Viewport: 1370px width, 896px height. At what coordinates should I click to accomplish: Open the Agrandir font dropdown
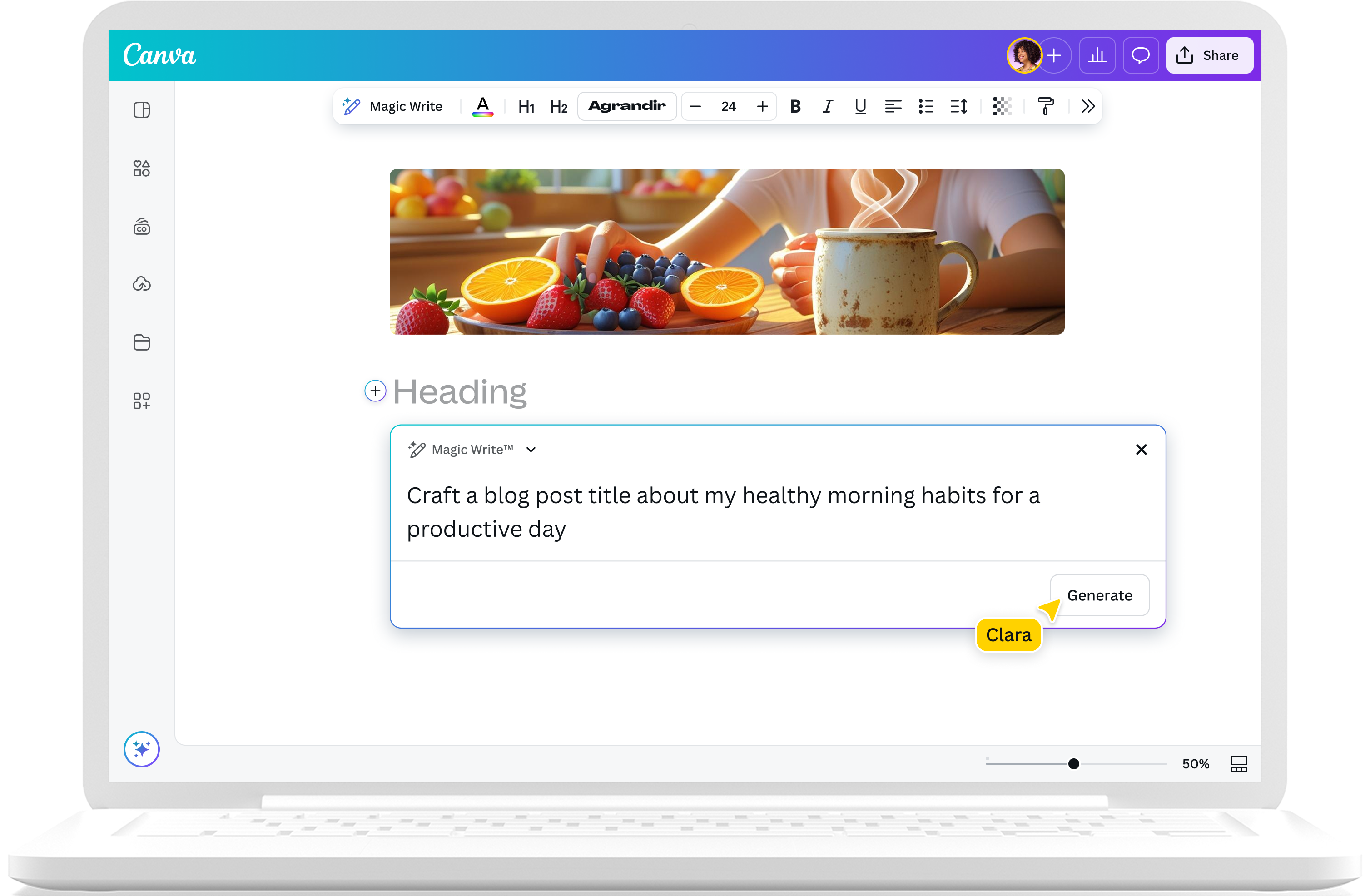point(627,106)
